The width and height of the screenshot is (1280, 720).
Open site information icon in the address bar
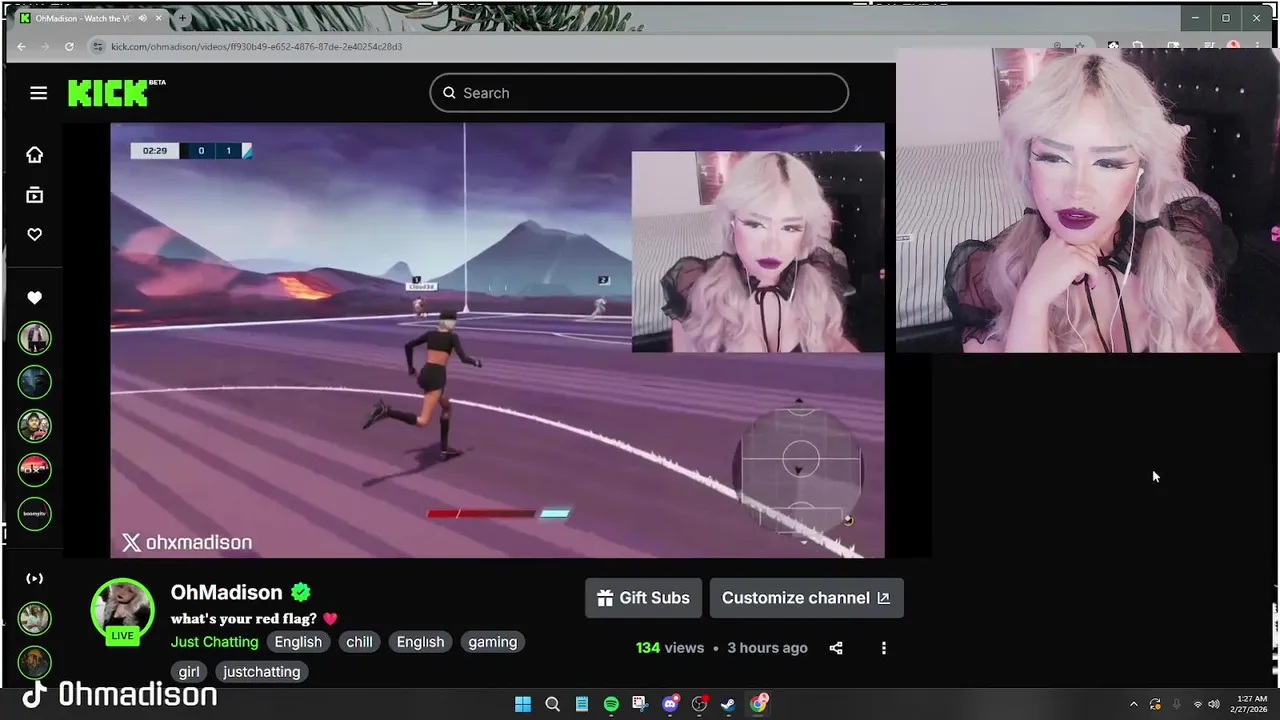point(97,46)
